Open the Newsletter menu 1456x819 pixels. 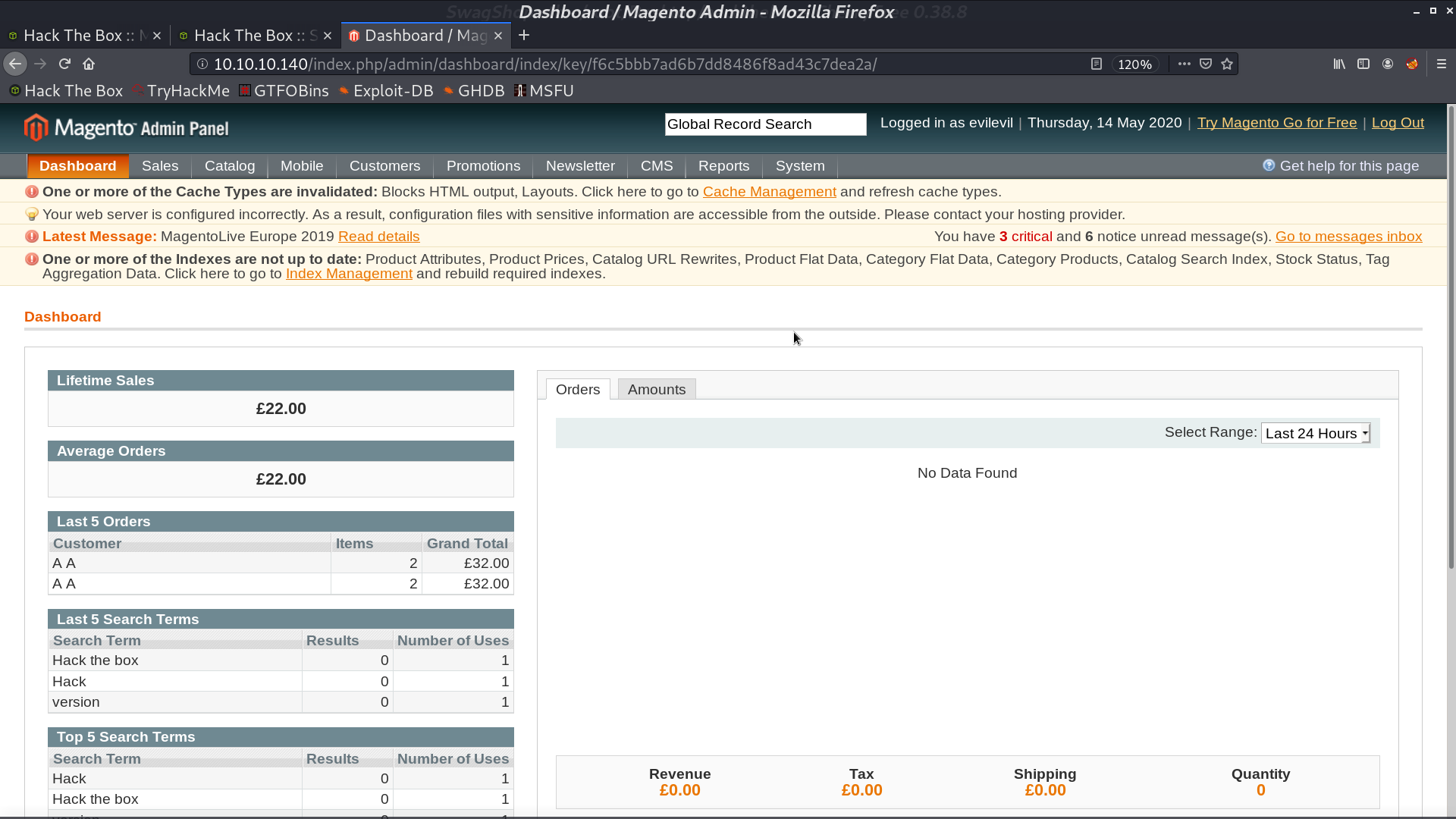[x=580, y=166]
